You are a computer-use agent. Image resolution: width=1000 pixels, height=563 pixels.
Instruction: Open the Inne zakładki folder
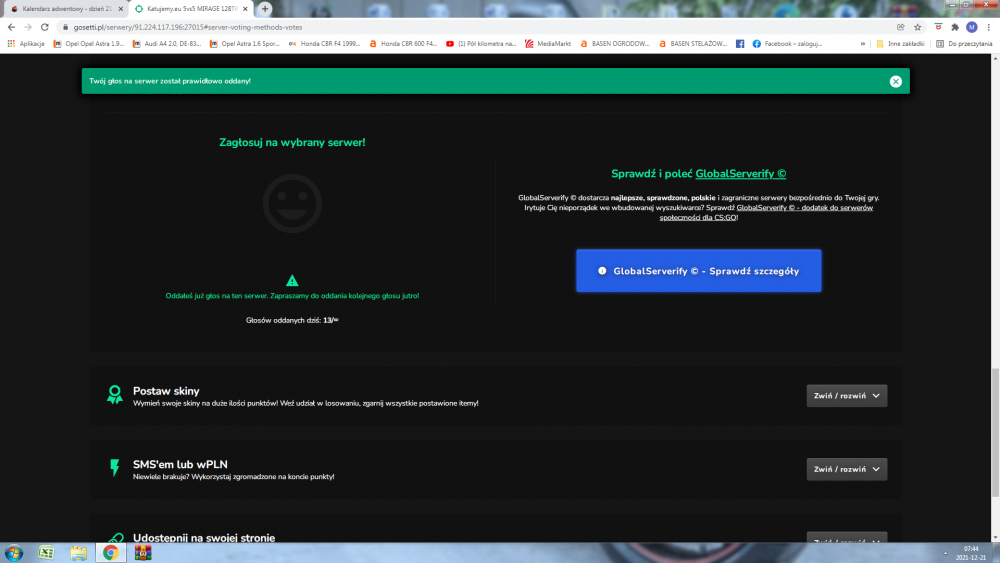click(x=900, y=44)
